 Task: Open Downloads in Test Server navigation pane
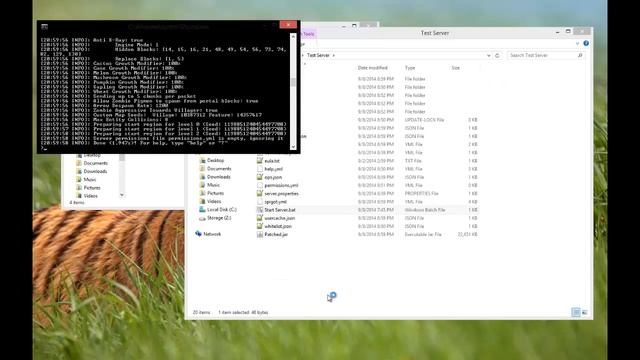tap(218, 177)
